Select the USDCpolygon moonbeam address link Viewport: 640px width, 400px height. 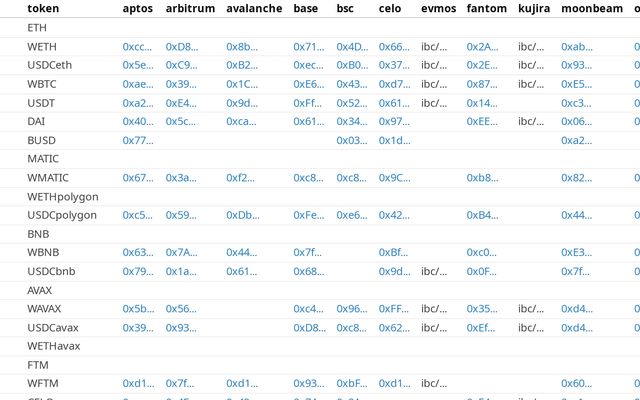point(576,215)
